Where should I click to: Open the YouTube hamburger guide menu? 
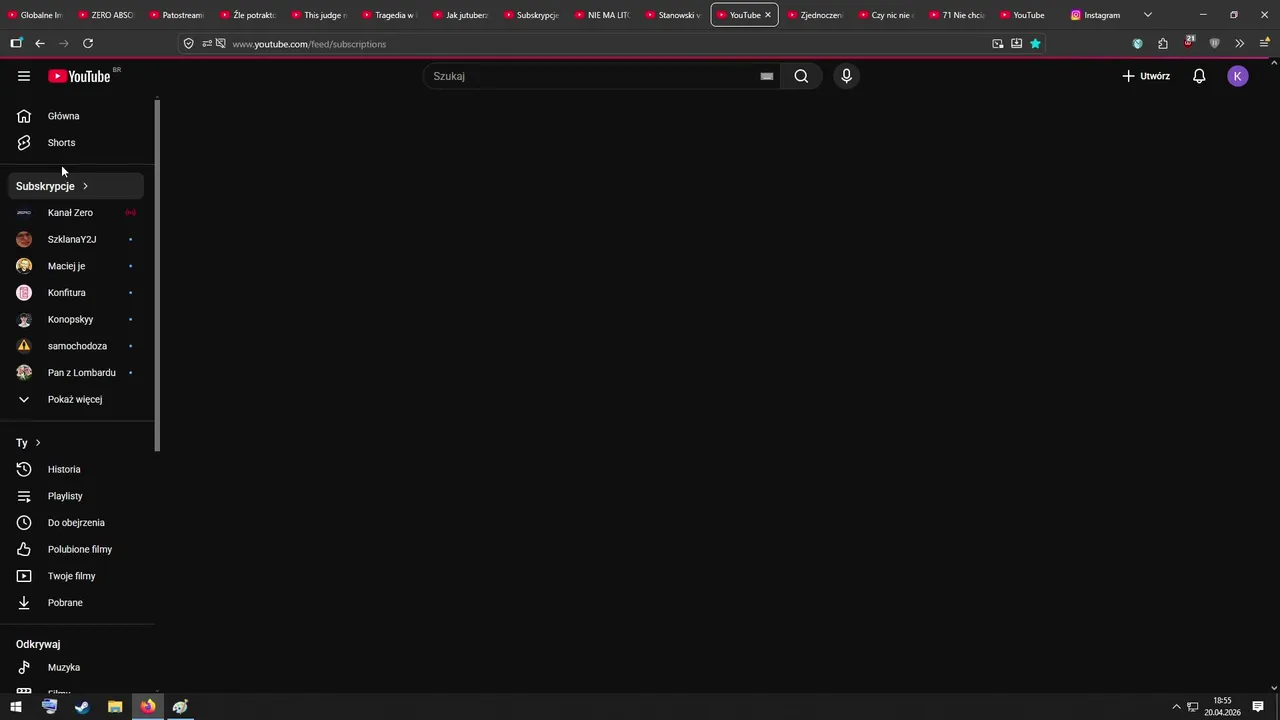tap(24, 76)
